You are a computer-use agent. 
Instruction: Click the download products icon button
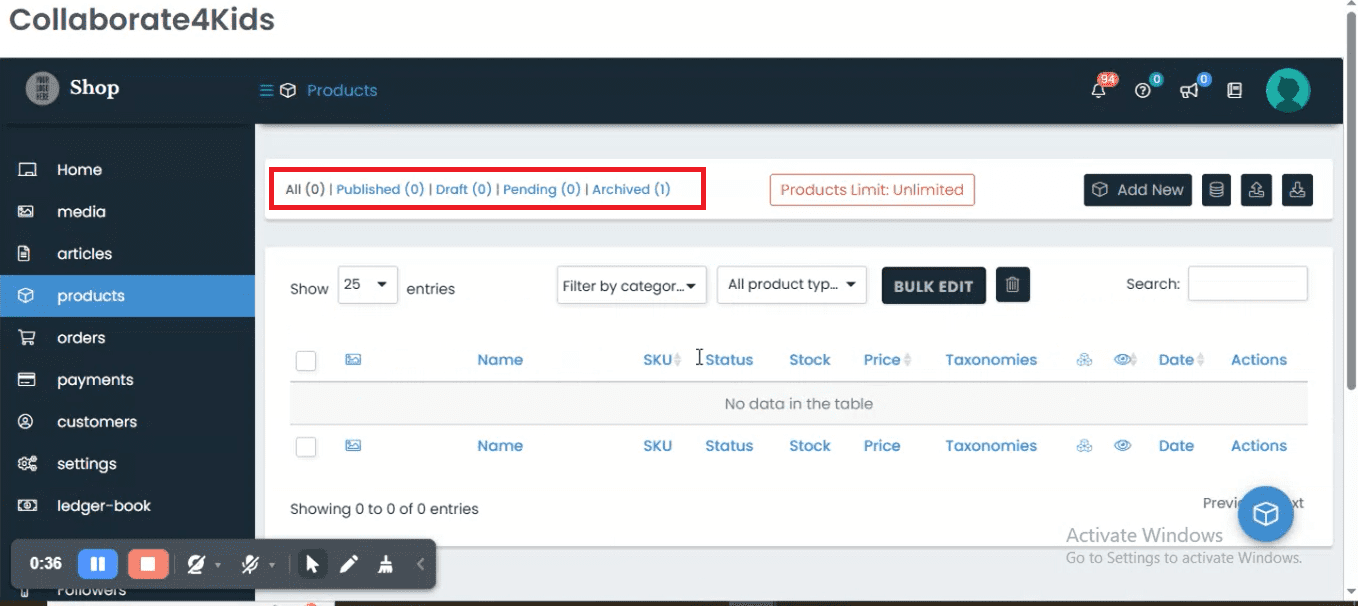tap(1297, 189)
